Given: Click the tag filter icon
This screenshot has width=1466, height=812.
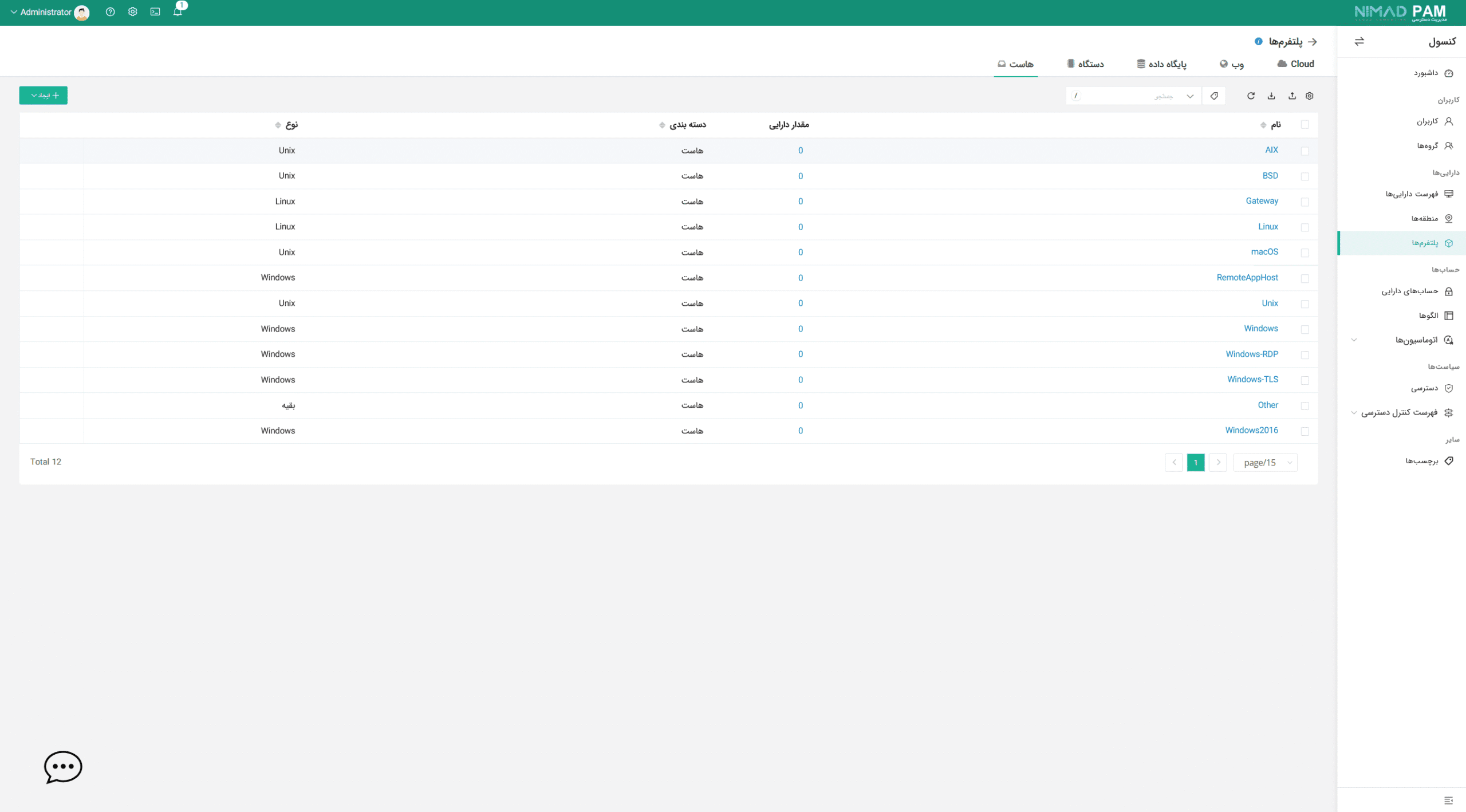Looking at the screenshot, I should pos(1214,96).
